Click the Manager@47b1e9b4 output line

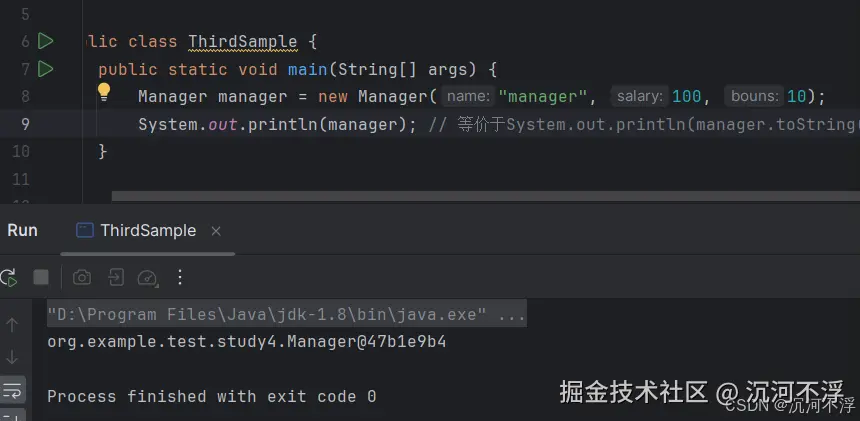(x=247, y=342)
